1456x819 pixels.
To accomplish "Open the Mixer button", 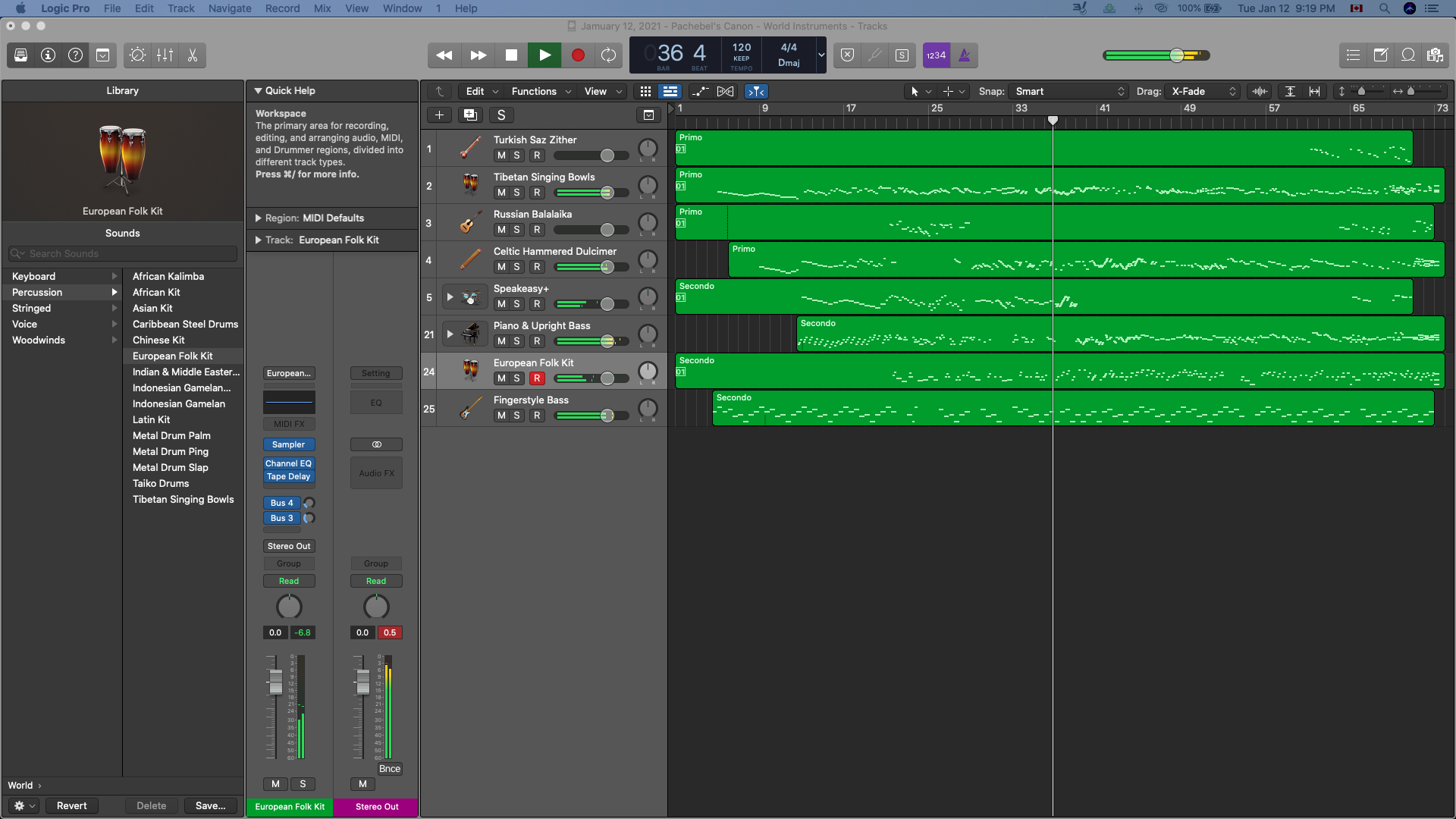I will pos(165,55).
